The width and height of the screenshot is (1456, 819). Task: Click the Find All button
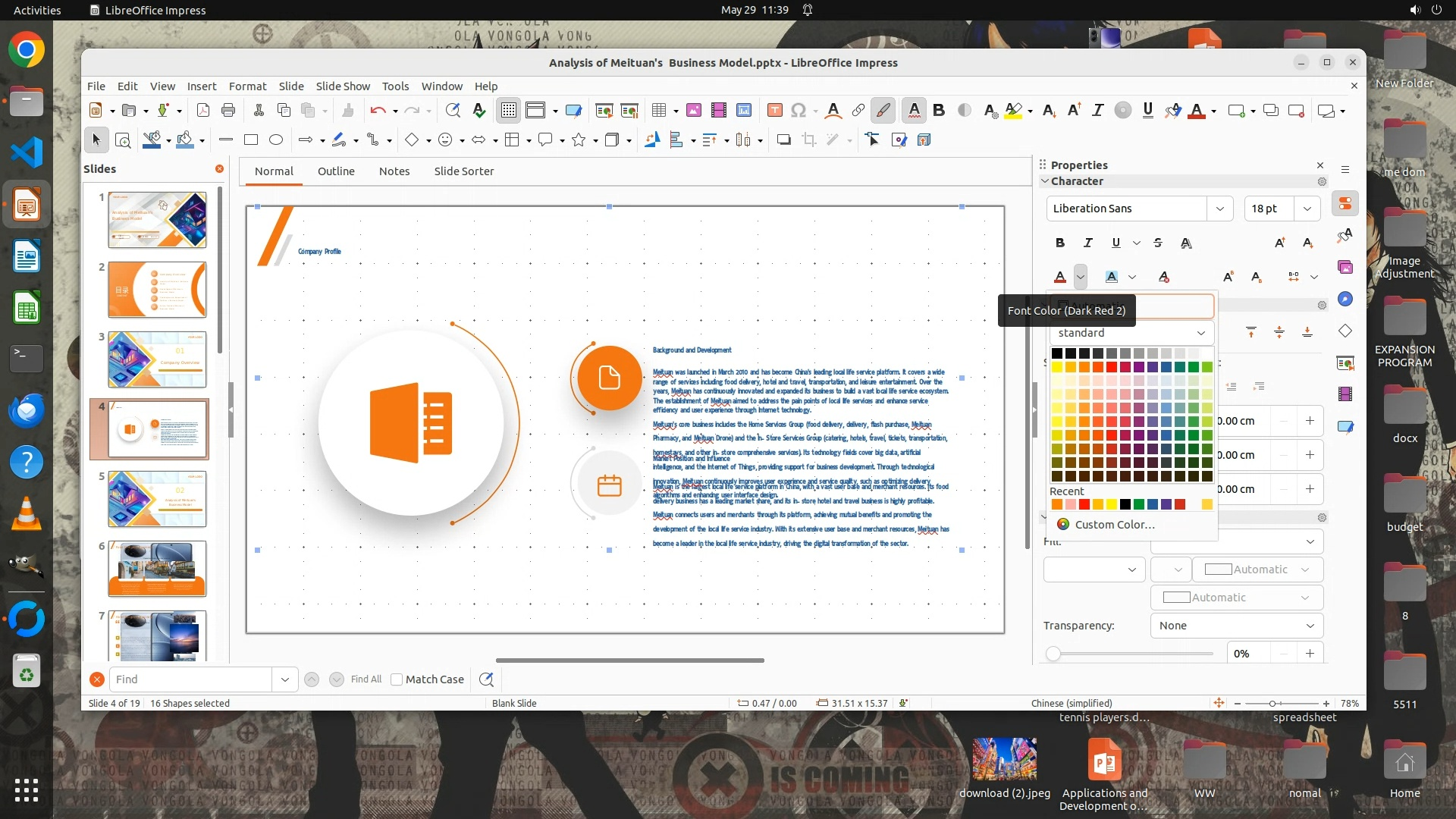pos(366,679)
